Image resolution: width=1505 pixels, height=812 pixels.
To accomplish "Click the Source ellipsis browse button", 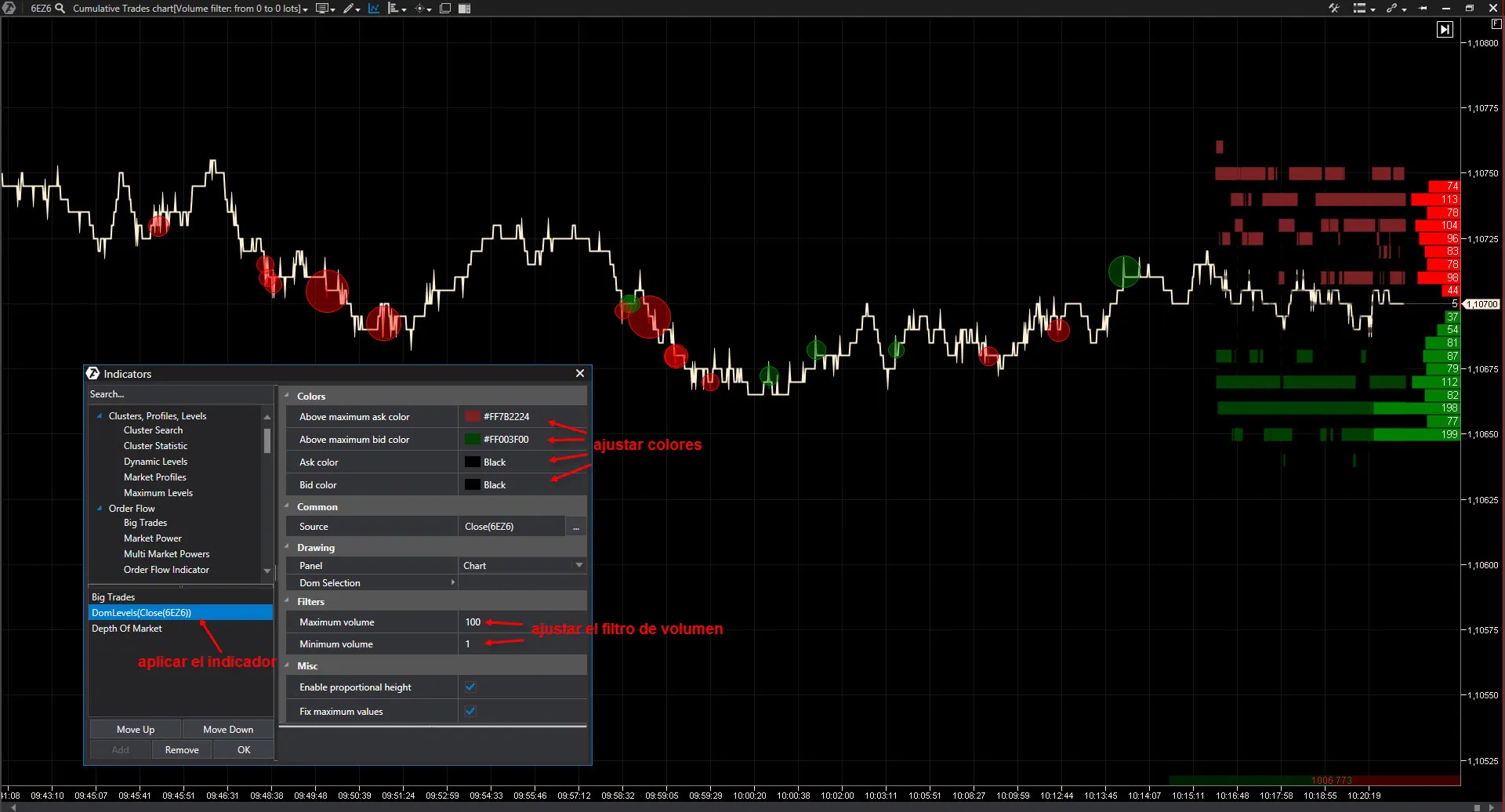I will (576, 527).
